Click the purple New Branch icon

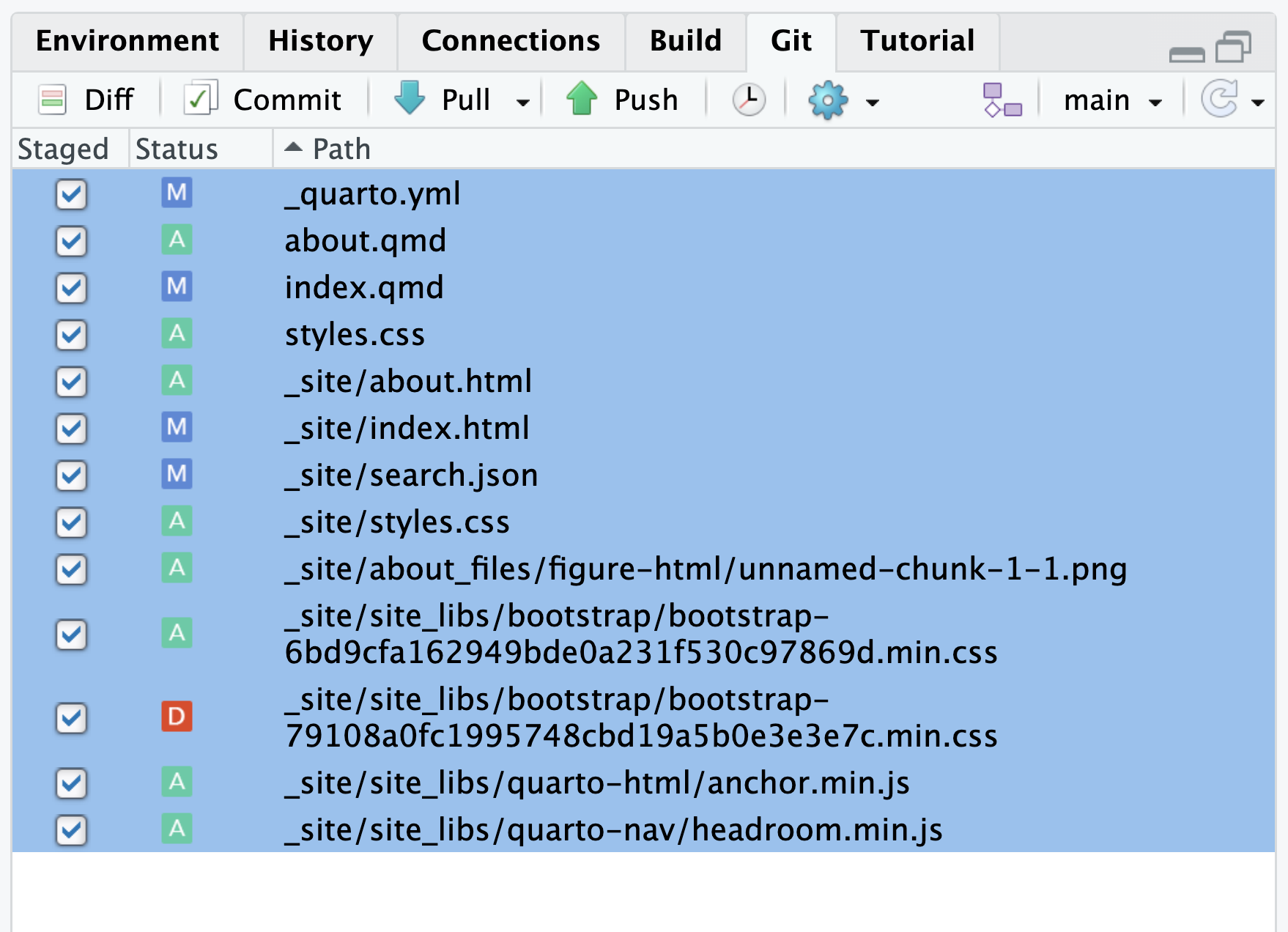click(1002, 100)
